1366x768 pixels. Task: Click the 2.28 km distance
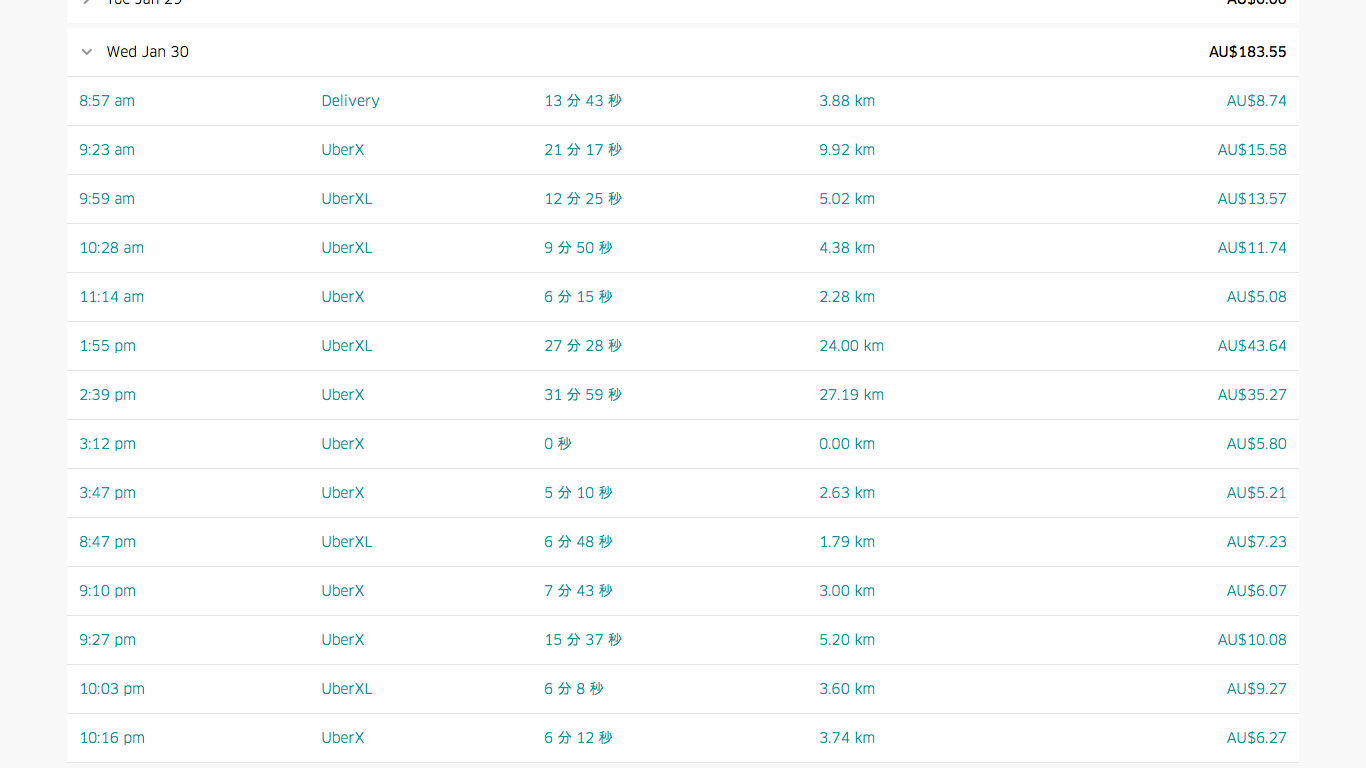point(847,297)
